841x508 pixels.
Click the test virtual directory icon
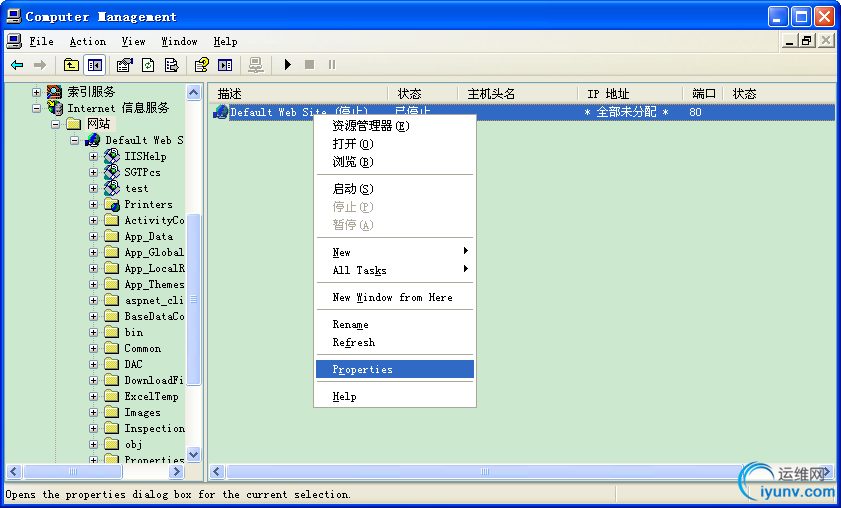point(112,188)
